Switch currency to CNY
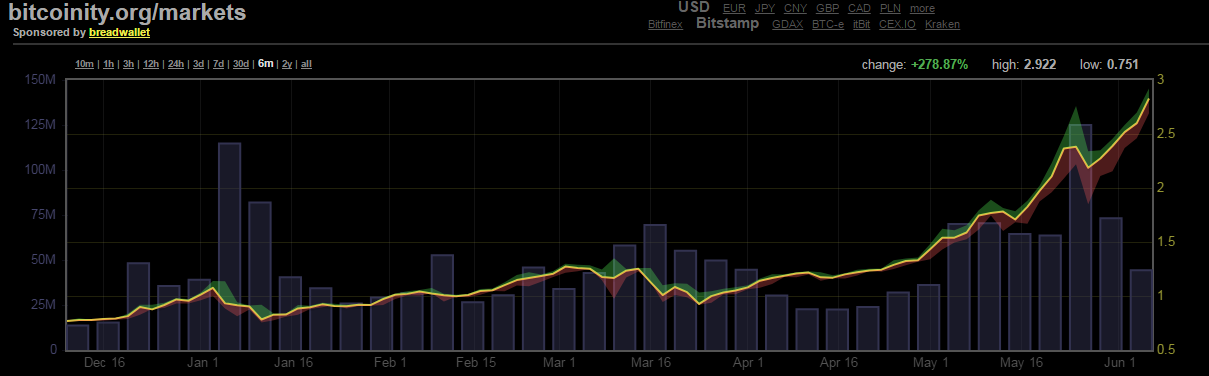 point(796,8)
